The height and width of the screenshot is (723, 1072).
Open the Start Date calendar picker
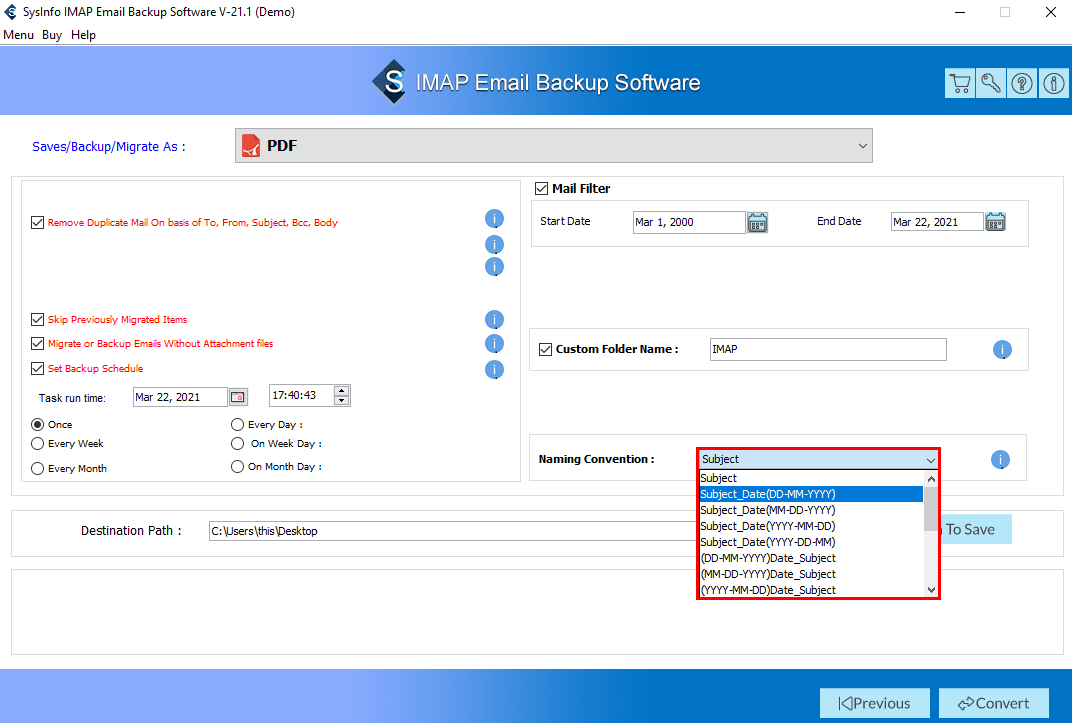click(x=758, y=222)
